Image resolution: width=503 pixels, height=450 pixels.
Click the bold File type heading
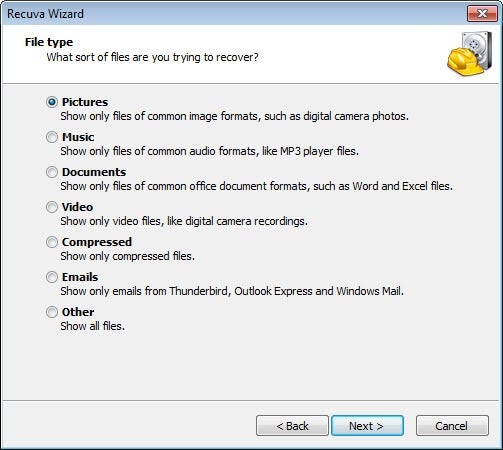click(x=49, y=42)
